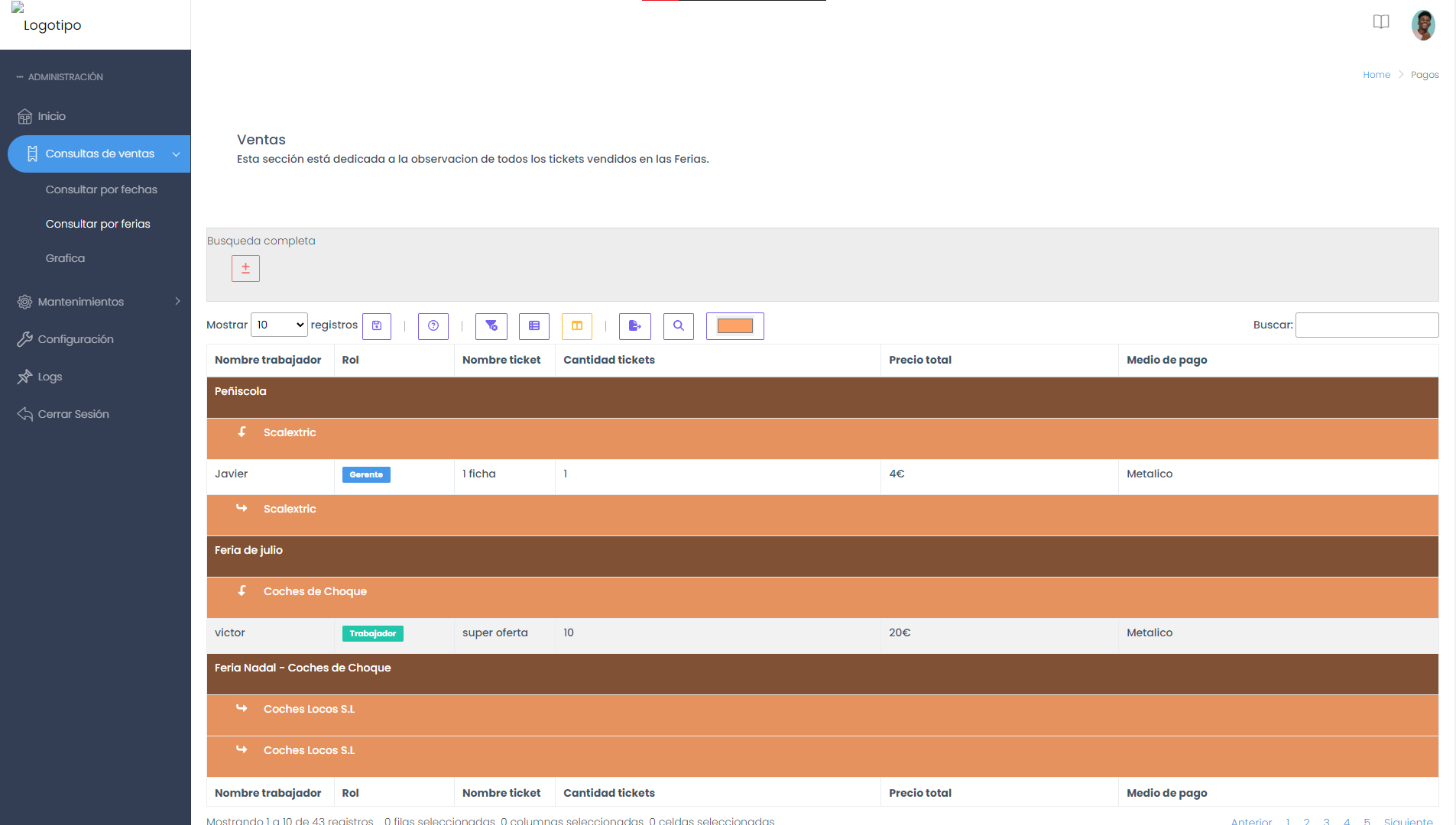
Task: Expand the first Coches Locos S.L group
Action: (x=242, y=709)
